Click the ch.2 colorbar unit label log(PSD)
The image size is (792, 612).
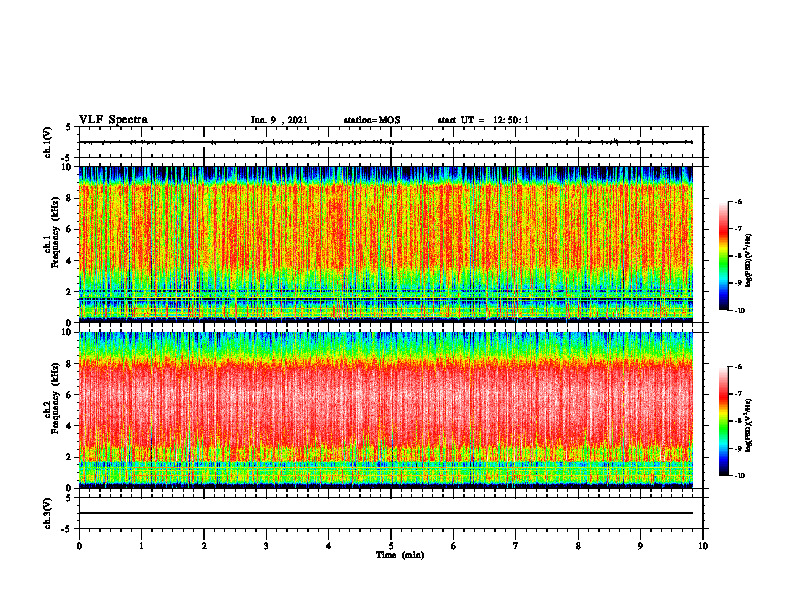click(749, 426)
